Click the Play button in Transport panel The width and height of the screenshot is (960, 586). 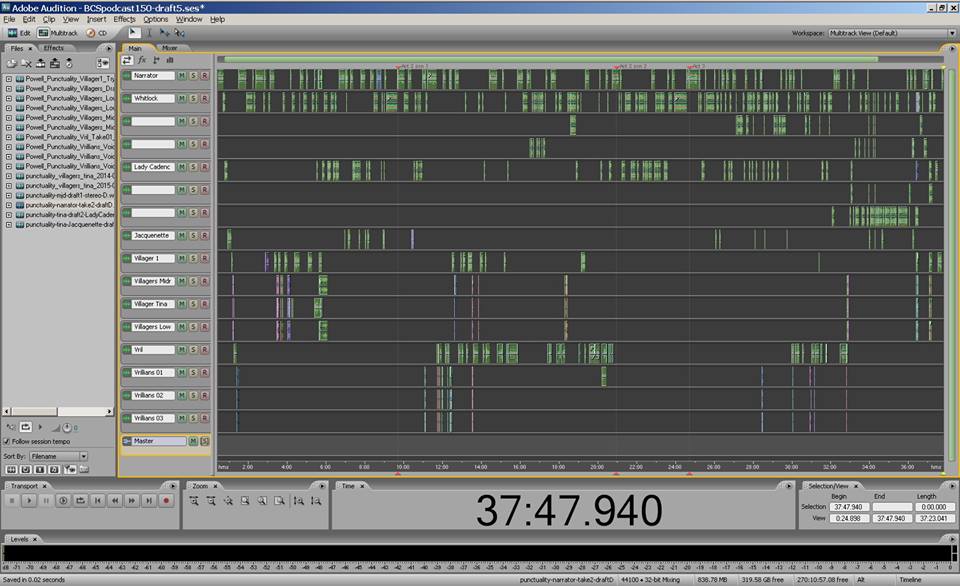click(29, 500)
